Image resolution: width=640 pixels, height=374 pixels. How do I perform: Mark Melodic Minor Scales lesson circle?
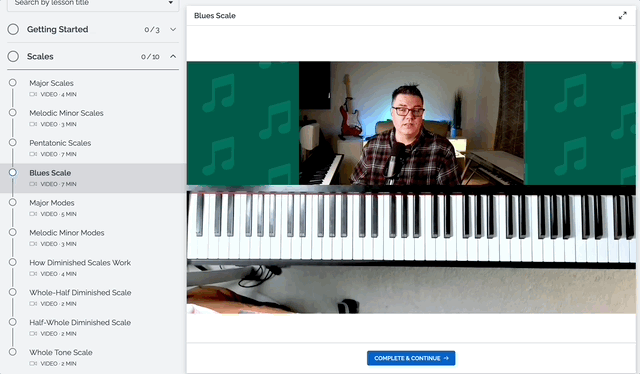tap(13, 112)
